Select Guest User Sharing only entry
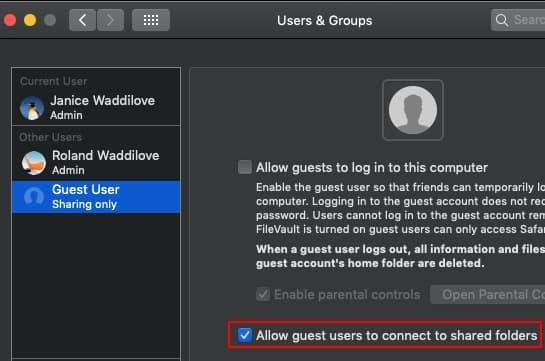545x361 pixels. [96, 197]
